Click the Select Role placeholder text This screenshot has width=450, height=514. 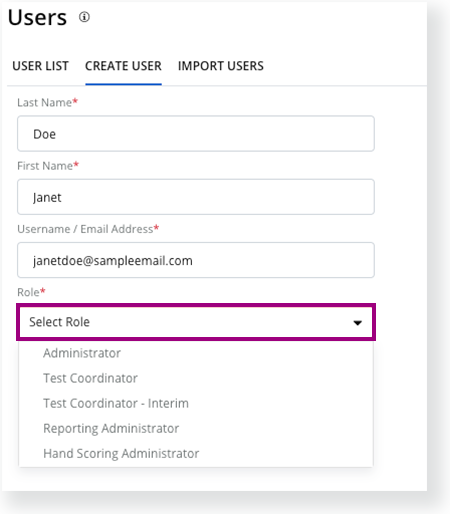coord(59,322)
